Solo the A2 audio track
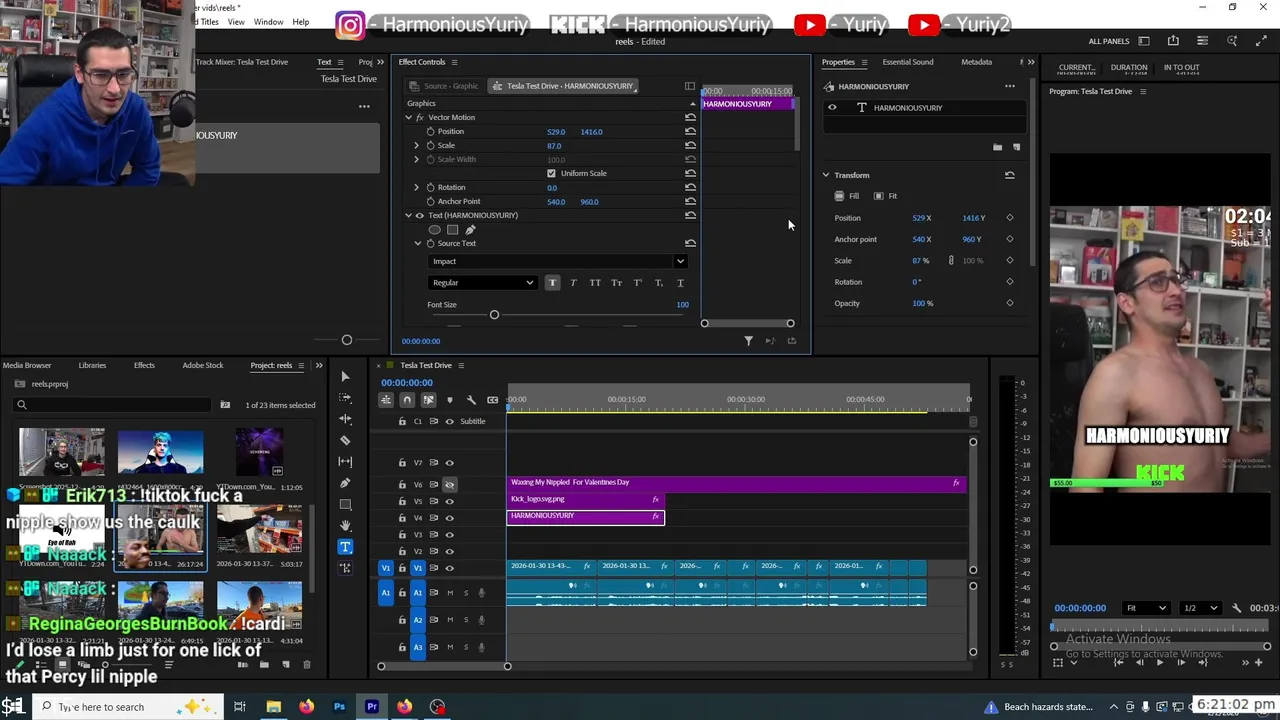Image resolution: width=1280 pixels, height=720 pixels. tap(465, 620)
